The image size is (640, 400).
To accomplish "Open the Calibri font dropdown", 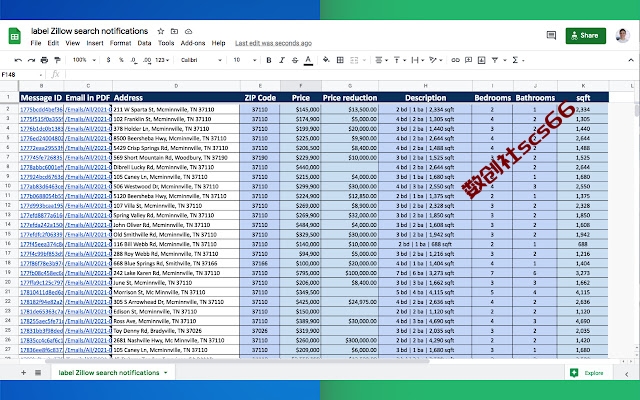I will 201,60.
